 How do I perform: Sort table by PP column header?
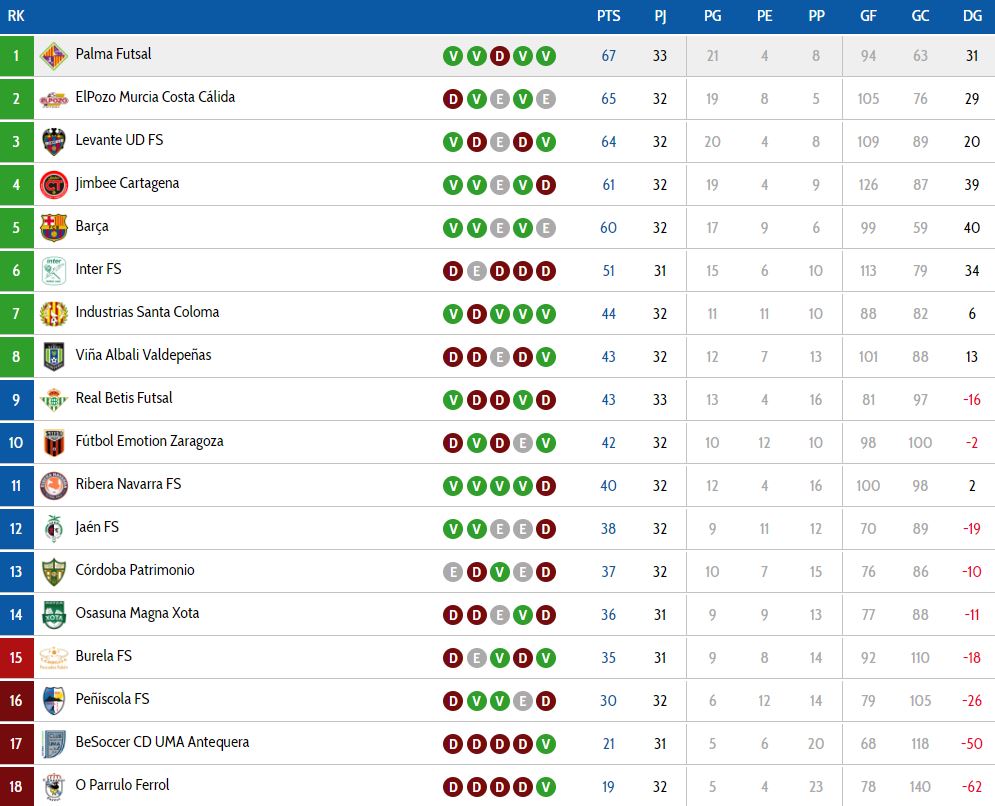click(x=817, y=16)
